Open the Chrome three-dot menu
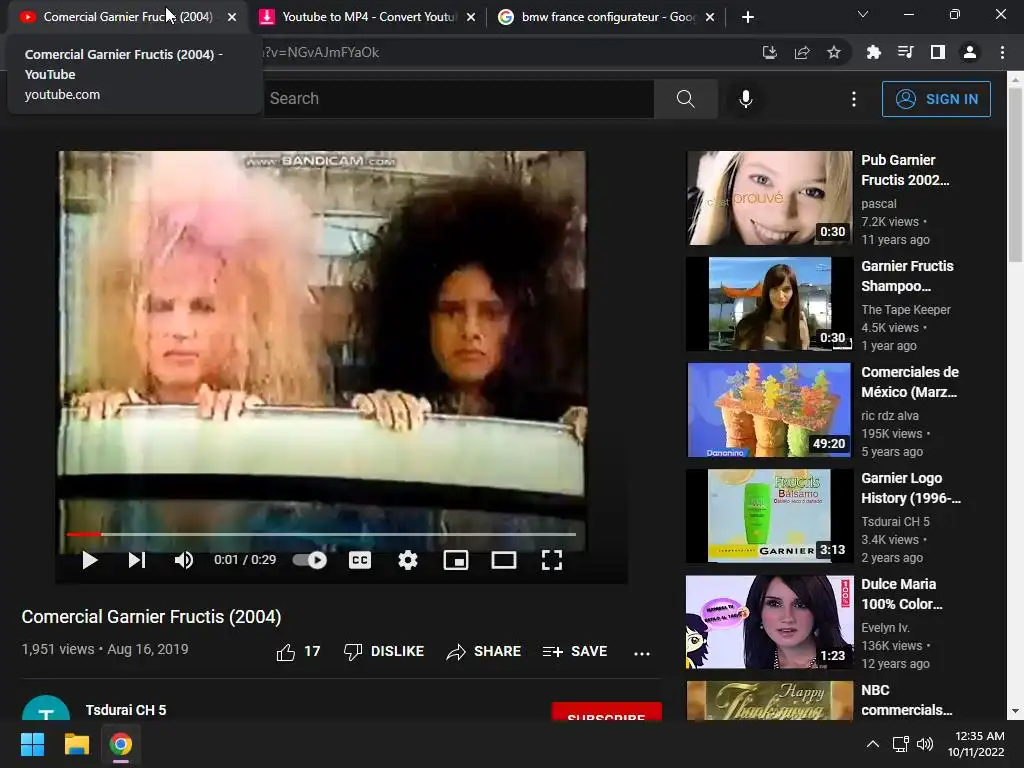This screenshot has width=1024, height=768. coord(1002,53)
